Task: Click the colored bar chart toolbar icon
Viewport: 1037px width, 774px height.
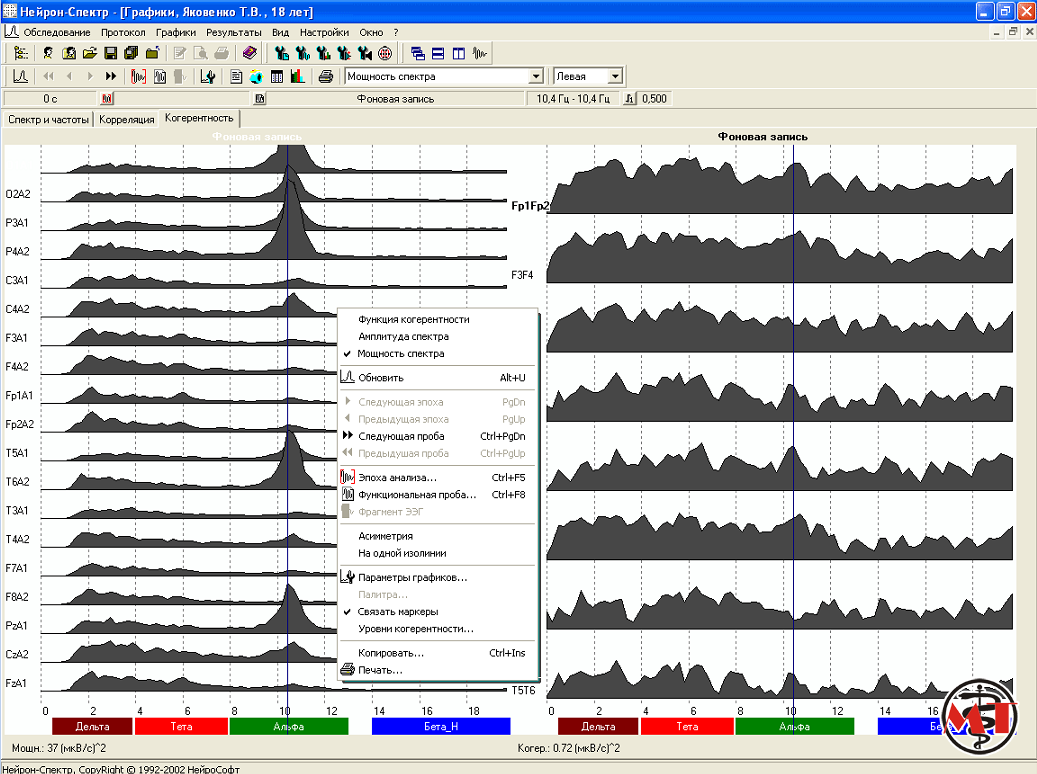Action: [x=298, y=76]
